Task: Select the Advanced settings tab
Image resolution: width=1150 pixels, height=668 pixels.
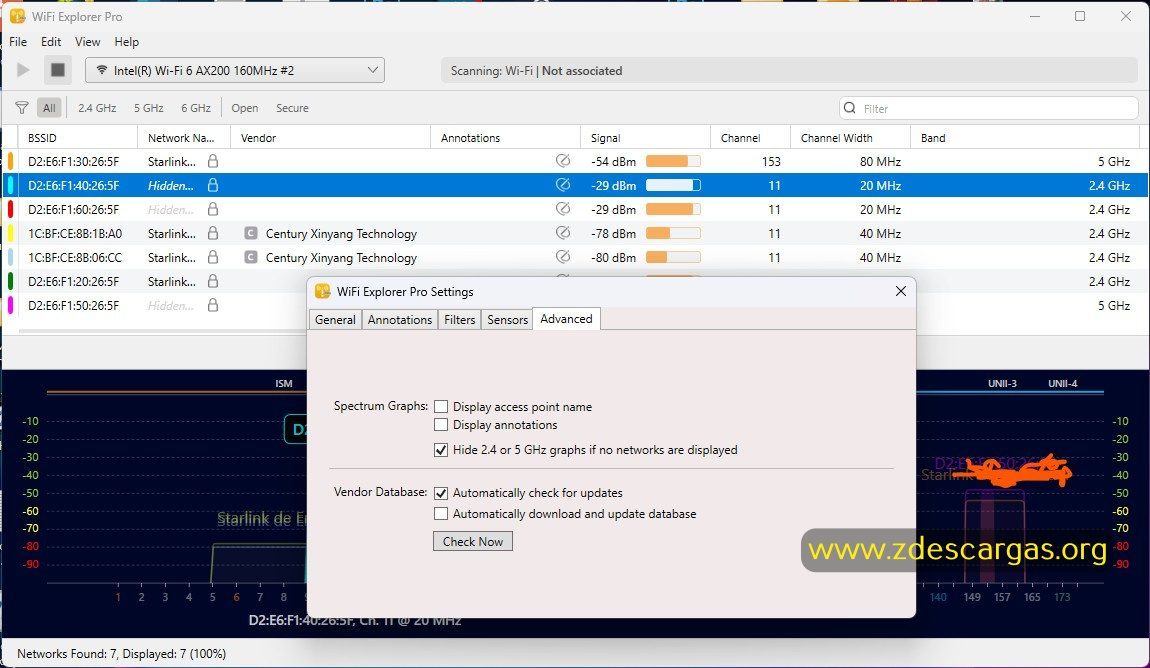Action: [566, 319]
